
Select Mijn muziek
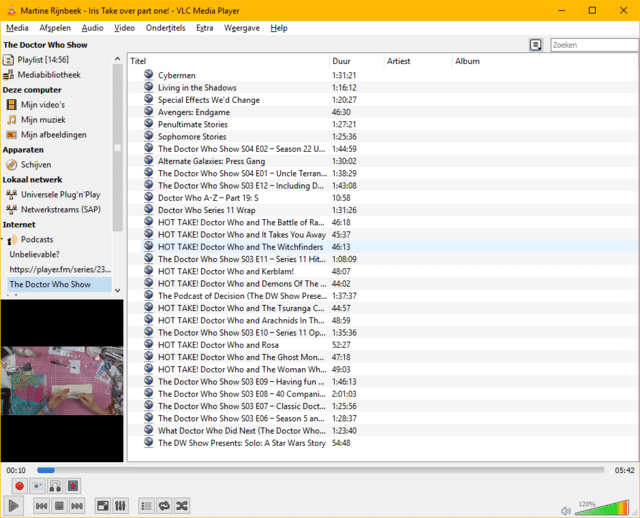pos(43,120)
